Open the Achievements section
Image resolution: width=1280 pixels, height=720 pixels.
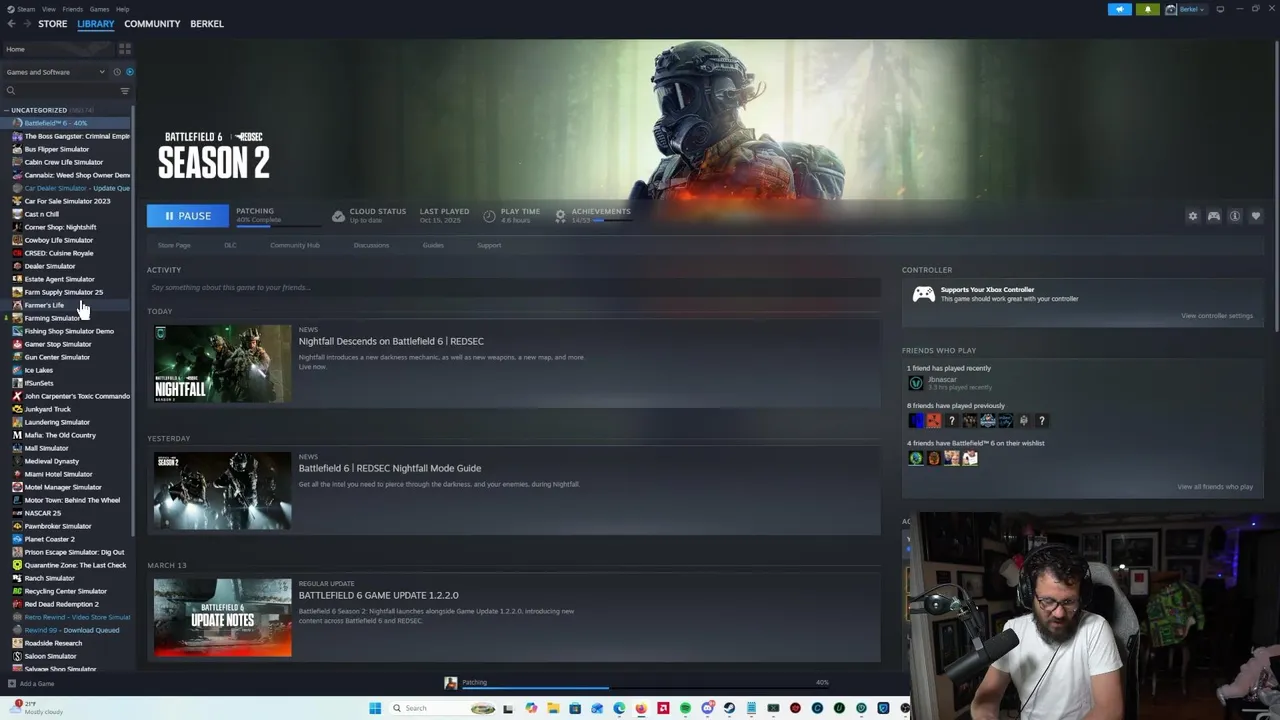click(x=594, y=215)
